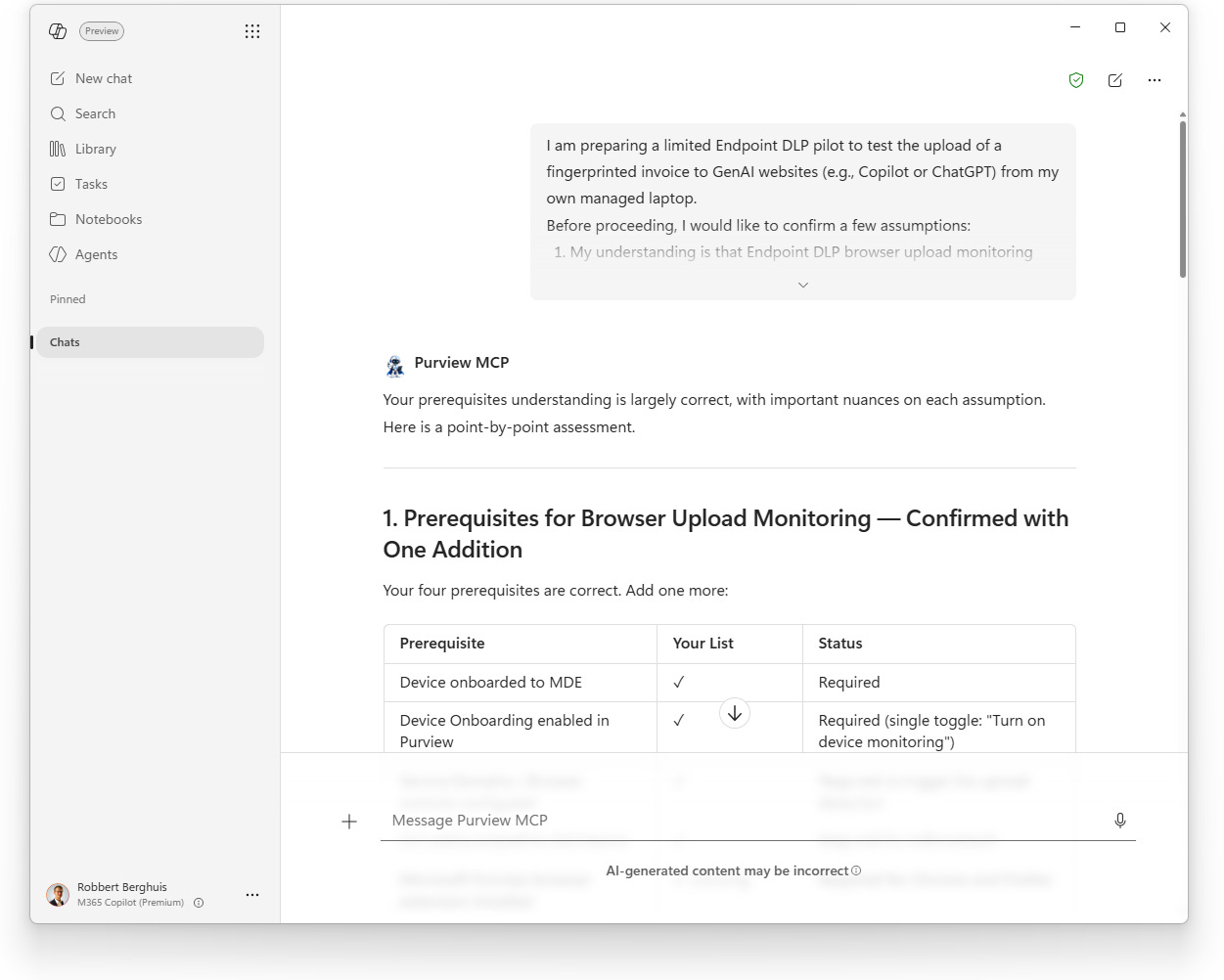Focus the Message Purview MCP input field
Viewport: 1224px width, 980px height.
(x=744, y=821)
